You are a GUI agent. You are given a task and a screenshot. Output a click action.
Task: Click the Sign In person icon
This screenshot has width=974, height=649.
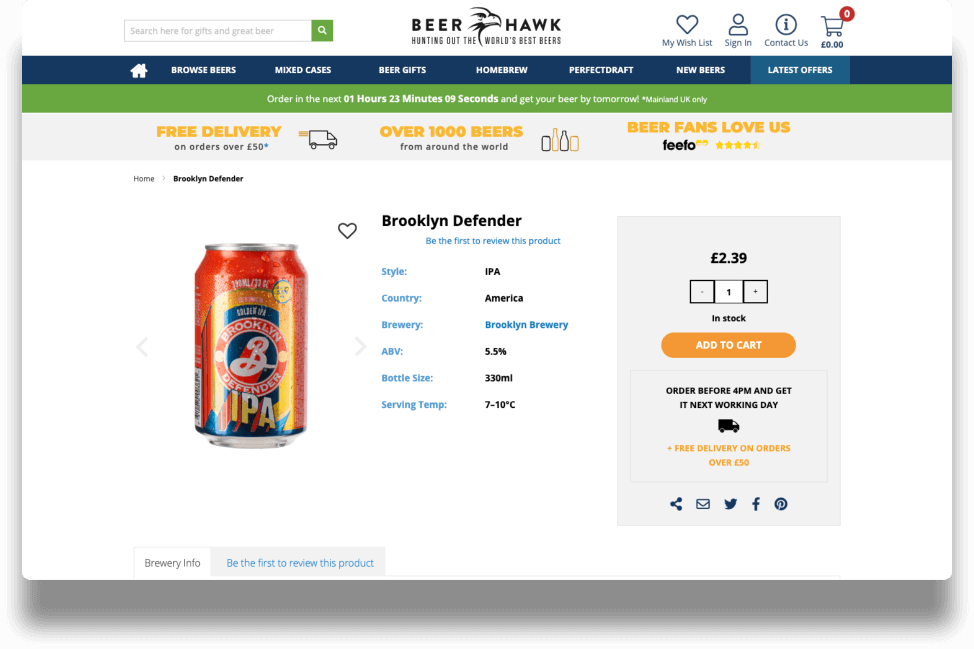coord(738,25)
